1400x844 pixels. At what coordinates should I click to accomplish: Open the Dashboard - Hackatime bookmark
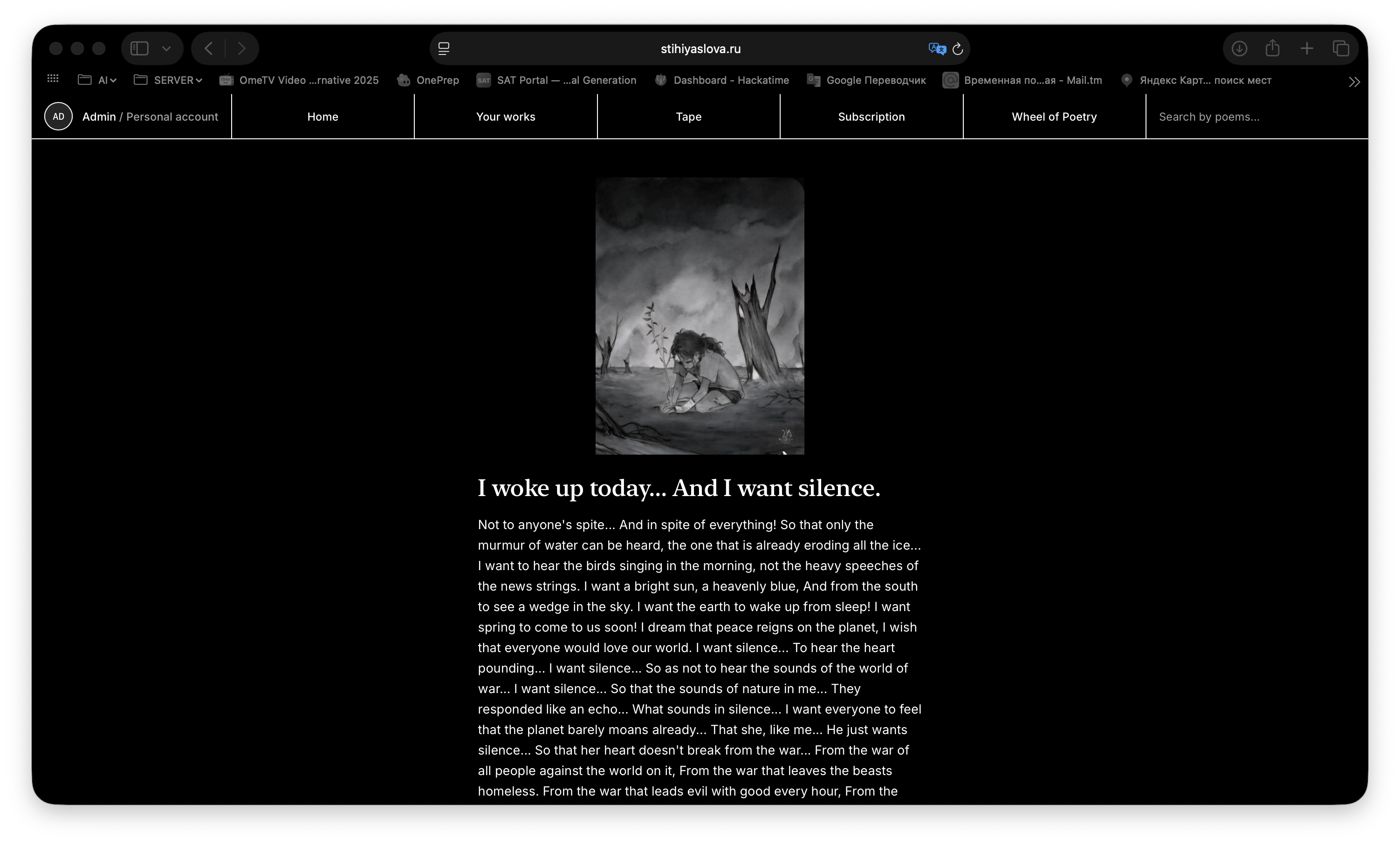click(x=721, y=80)
